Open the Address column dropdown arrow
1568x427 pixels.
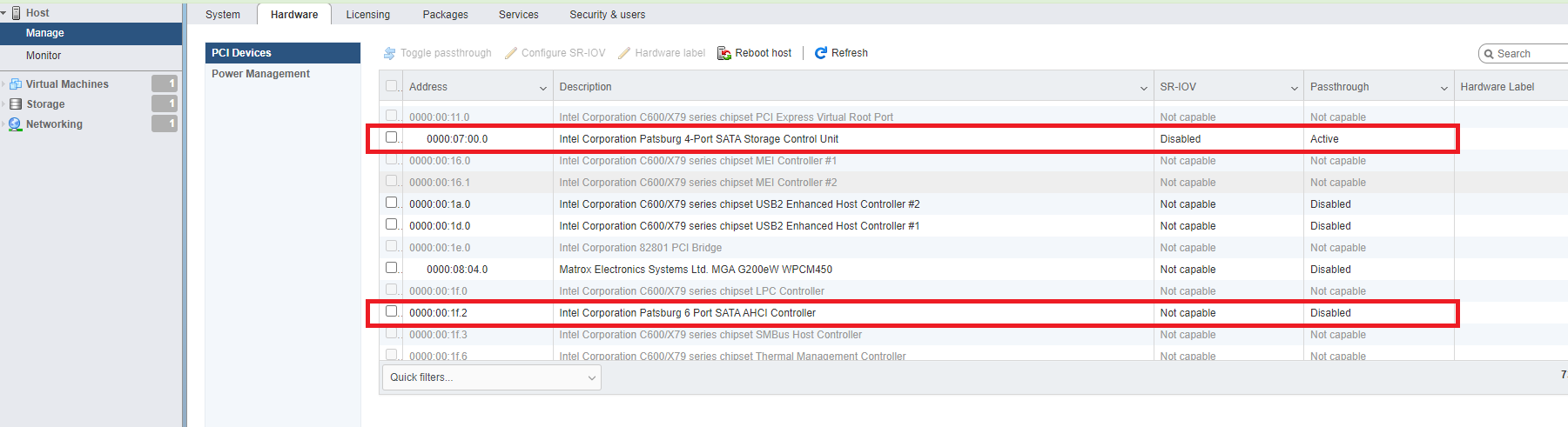click(x=543, y=88)
